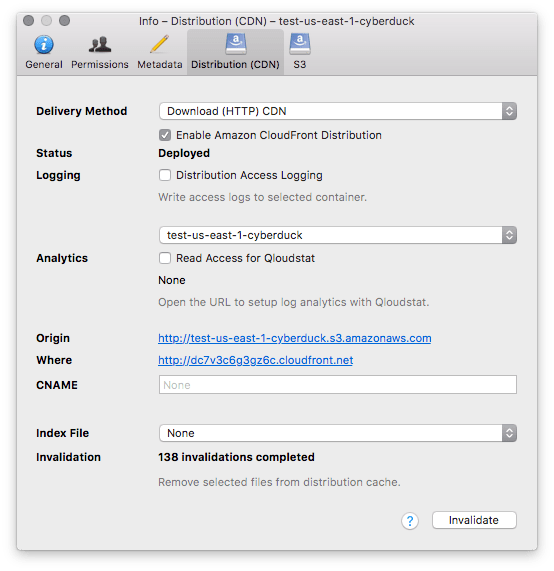
Task: Open the logging container dropdown test-us-east-1-cyberduck
Action: tap(338, 235)
